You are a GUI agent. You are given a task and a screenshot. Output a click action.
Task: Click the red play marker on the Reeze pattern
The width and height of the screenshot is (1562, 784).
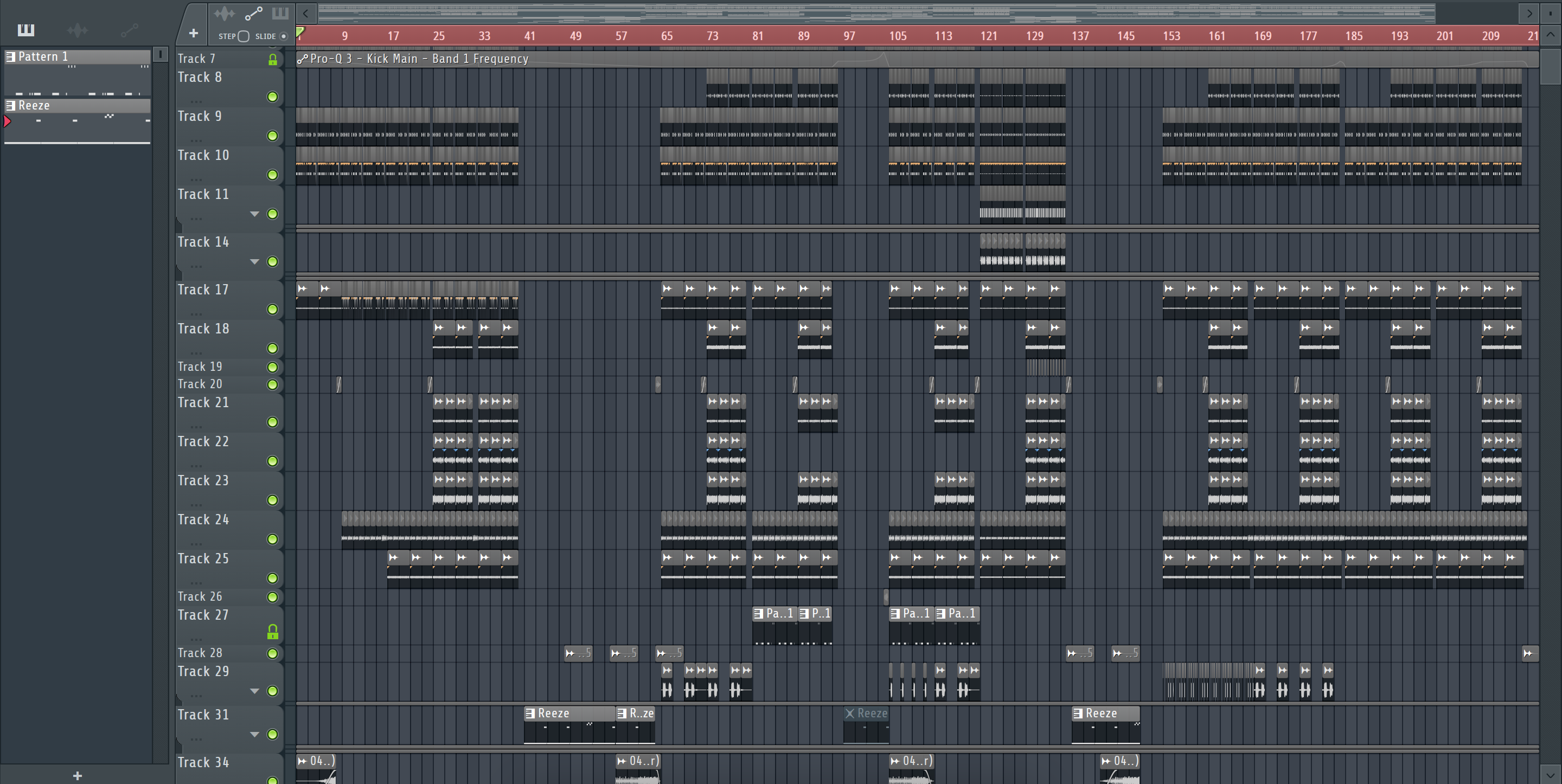click(x=7, y=121)
